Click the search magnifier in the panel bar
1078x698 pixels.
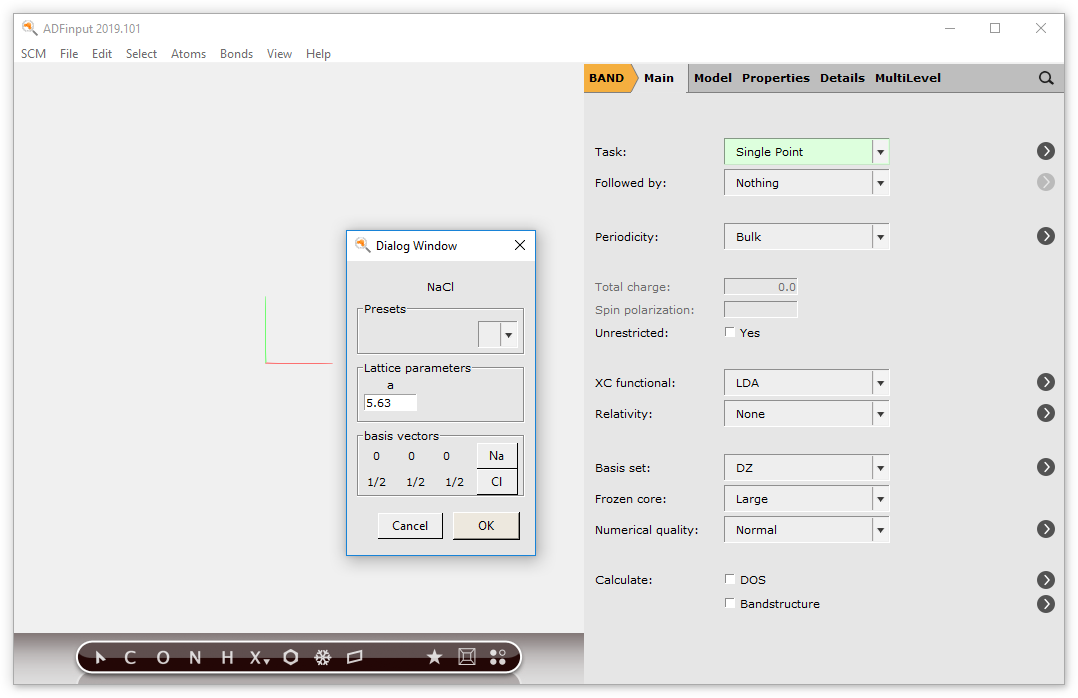coord(1046,77)
